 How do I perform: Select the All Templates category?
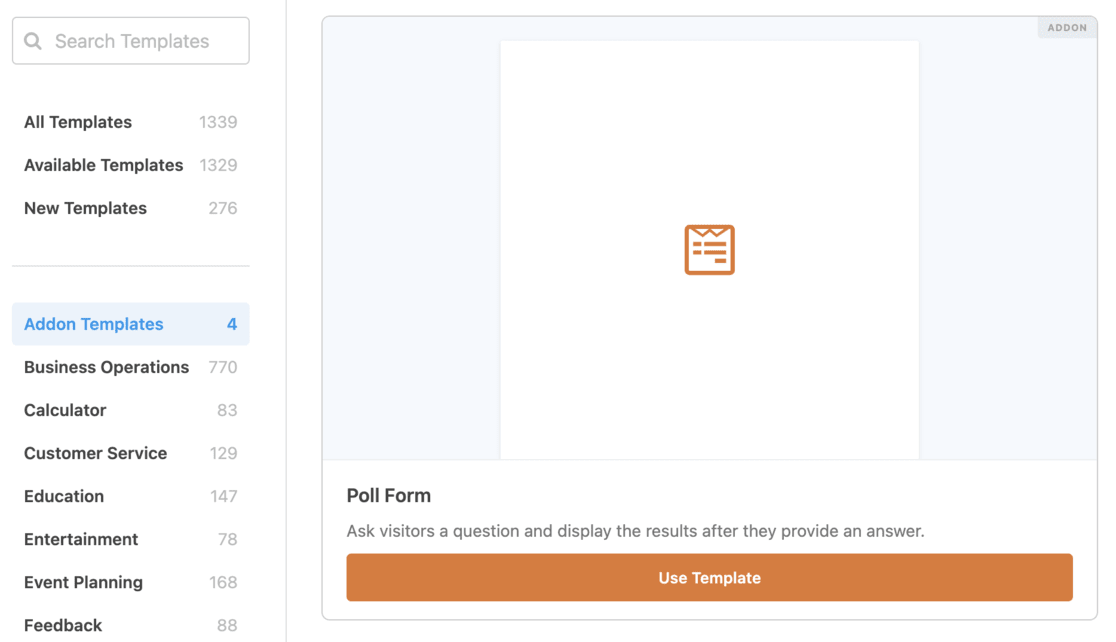click(x=77, y=122)
